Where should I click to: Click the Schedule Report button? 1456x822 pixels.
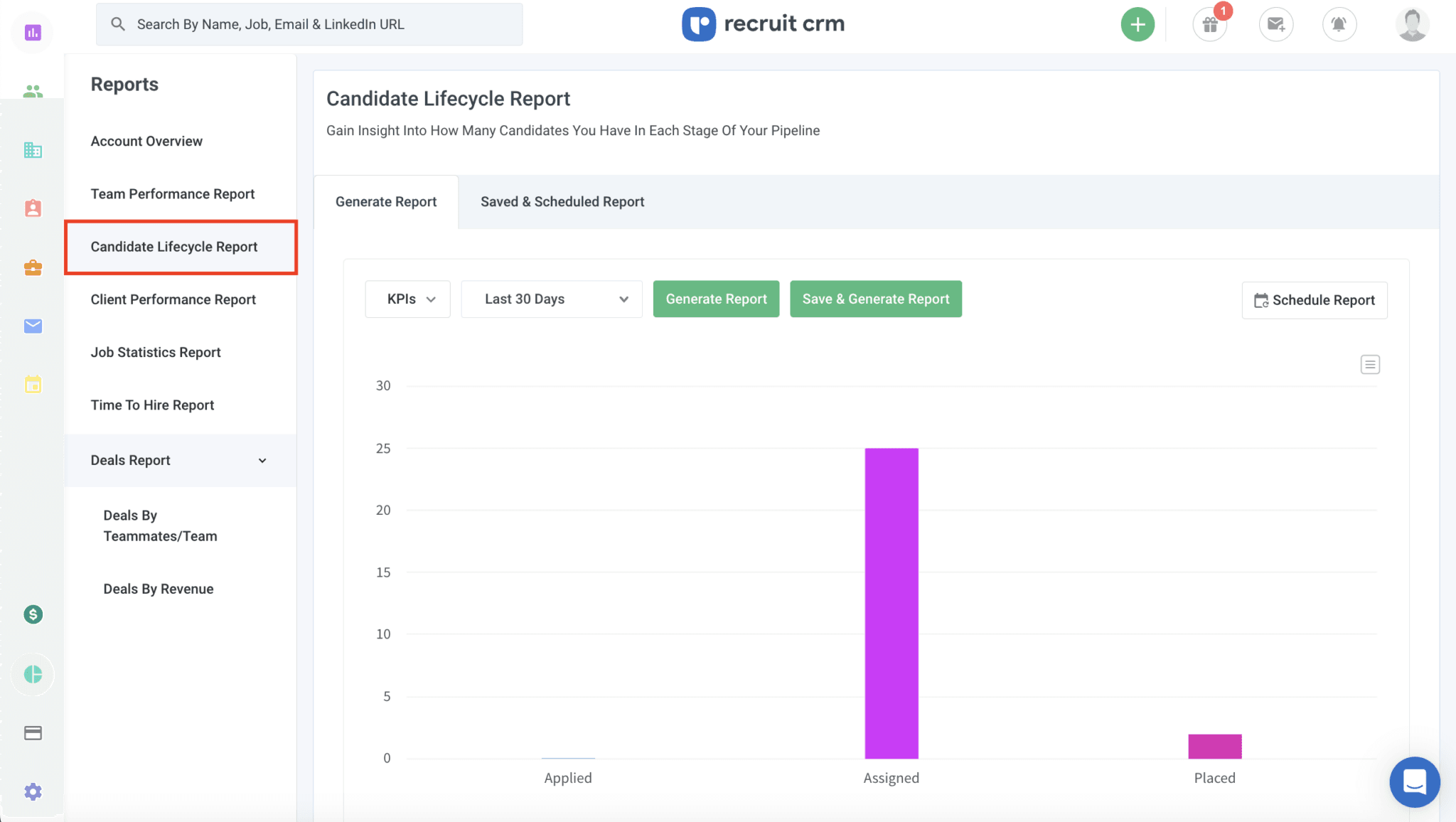pyautogui.click(x=1314, y=299)
